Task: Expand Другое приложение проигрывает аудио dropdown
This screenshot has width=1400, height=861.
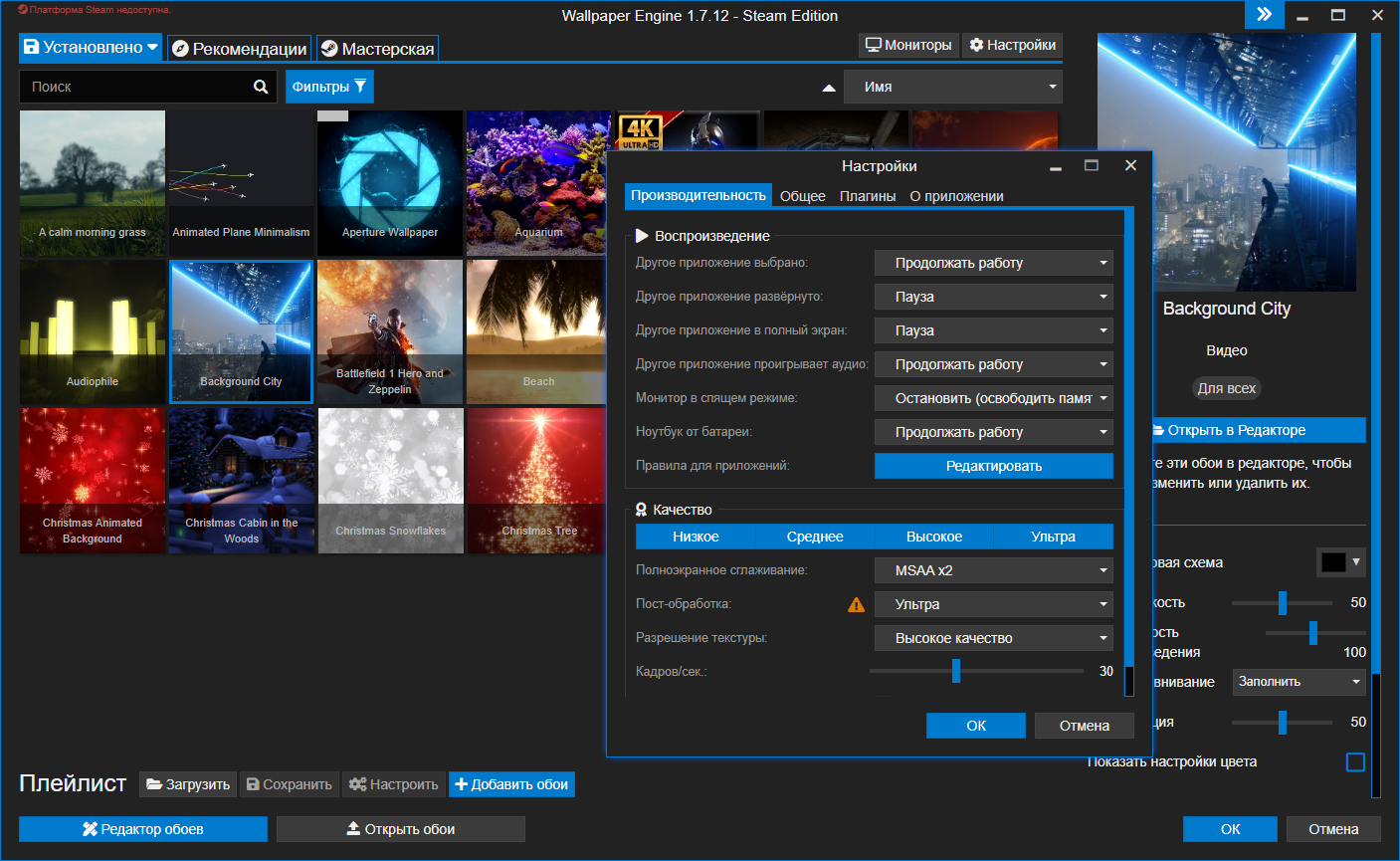Action: [994, 364]
